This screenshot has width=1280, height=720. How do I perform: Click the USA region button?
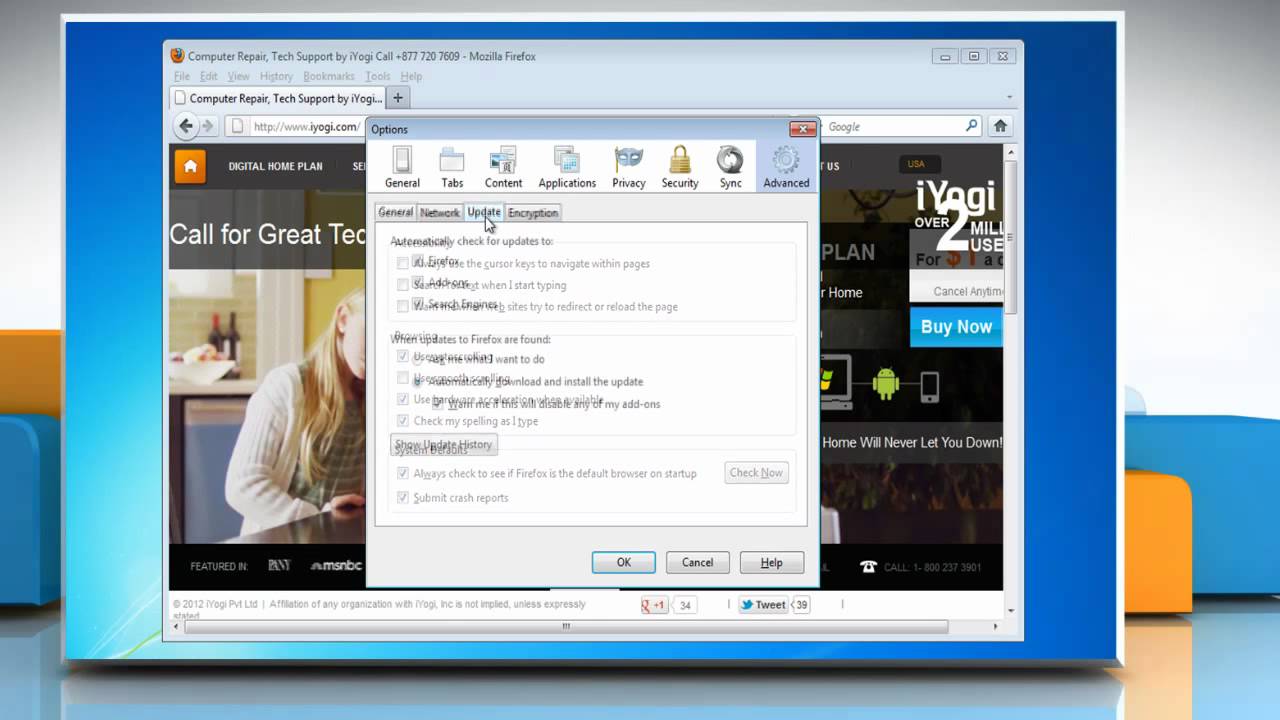tap(916, 164)
